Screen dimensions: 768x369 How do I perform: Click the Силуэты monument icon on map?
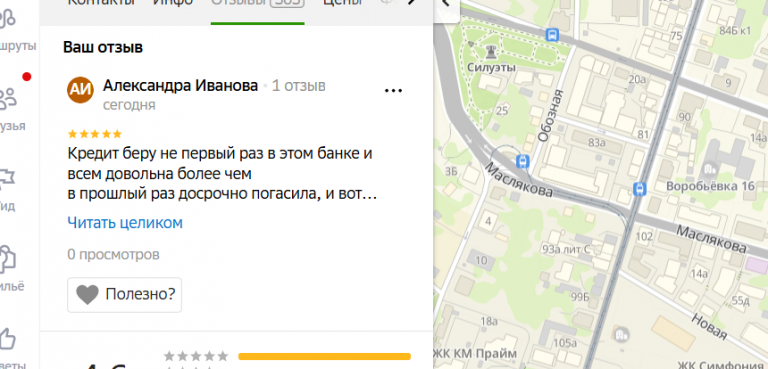pos(491,51)
